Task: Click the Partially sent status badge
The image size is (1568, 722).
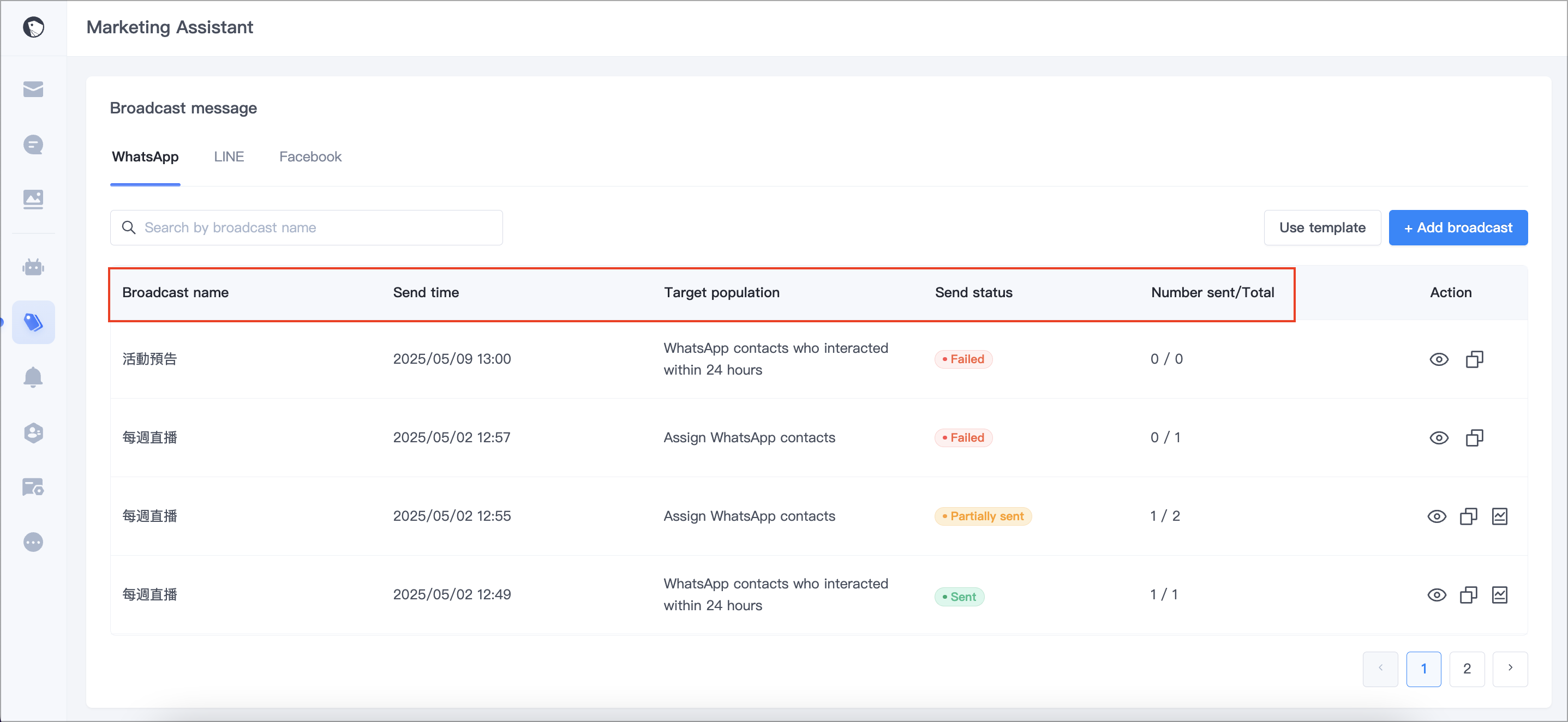Action: coord(983,516)
